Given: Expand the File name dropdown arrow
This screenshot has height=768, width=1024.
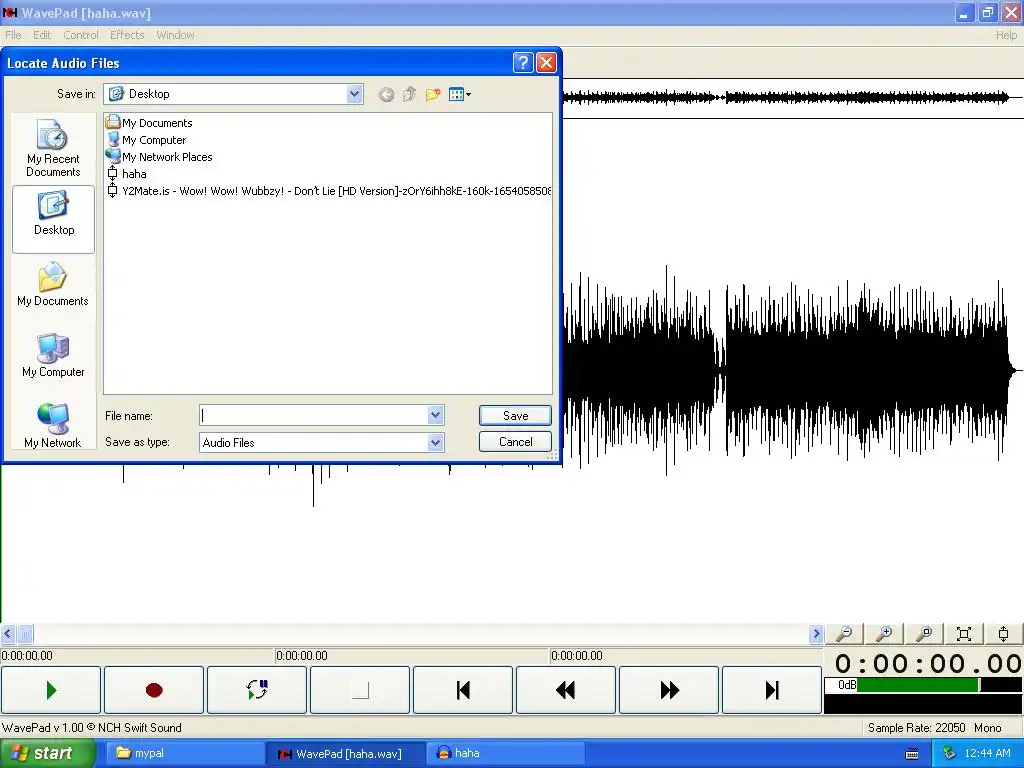Looking at the screenshot, I should [x=436, y=415].
